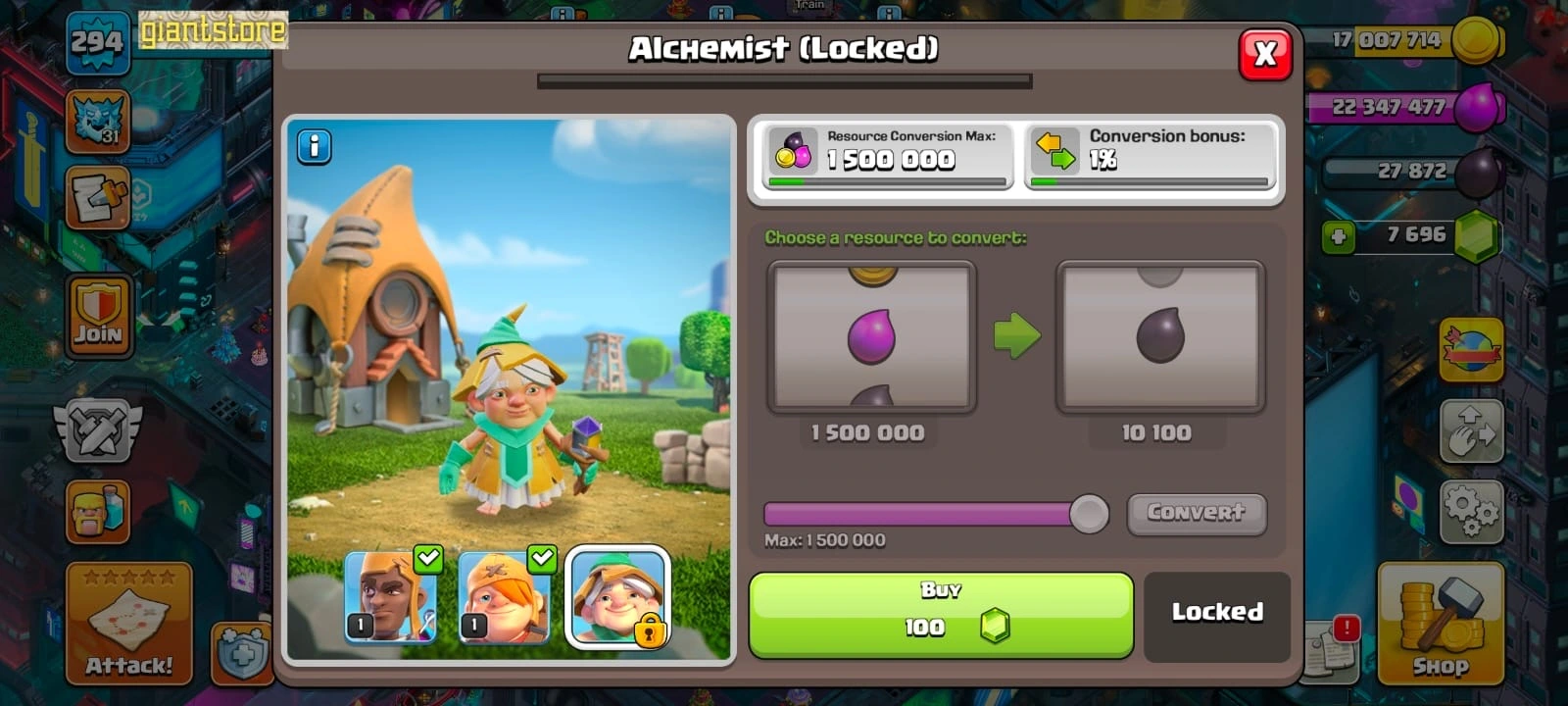Click the conversion amount slider handle
Screen dimensions: 1568x706
[x=1088, y=513]
